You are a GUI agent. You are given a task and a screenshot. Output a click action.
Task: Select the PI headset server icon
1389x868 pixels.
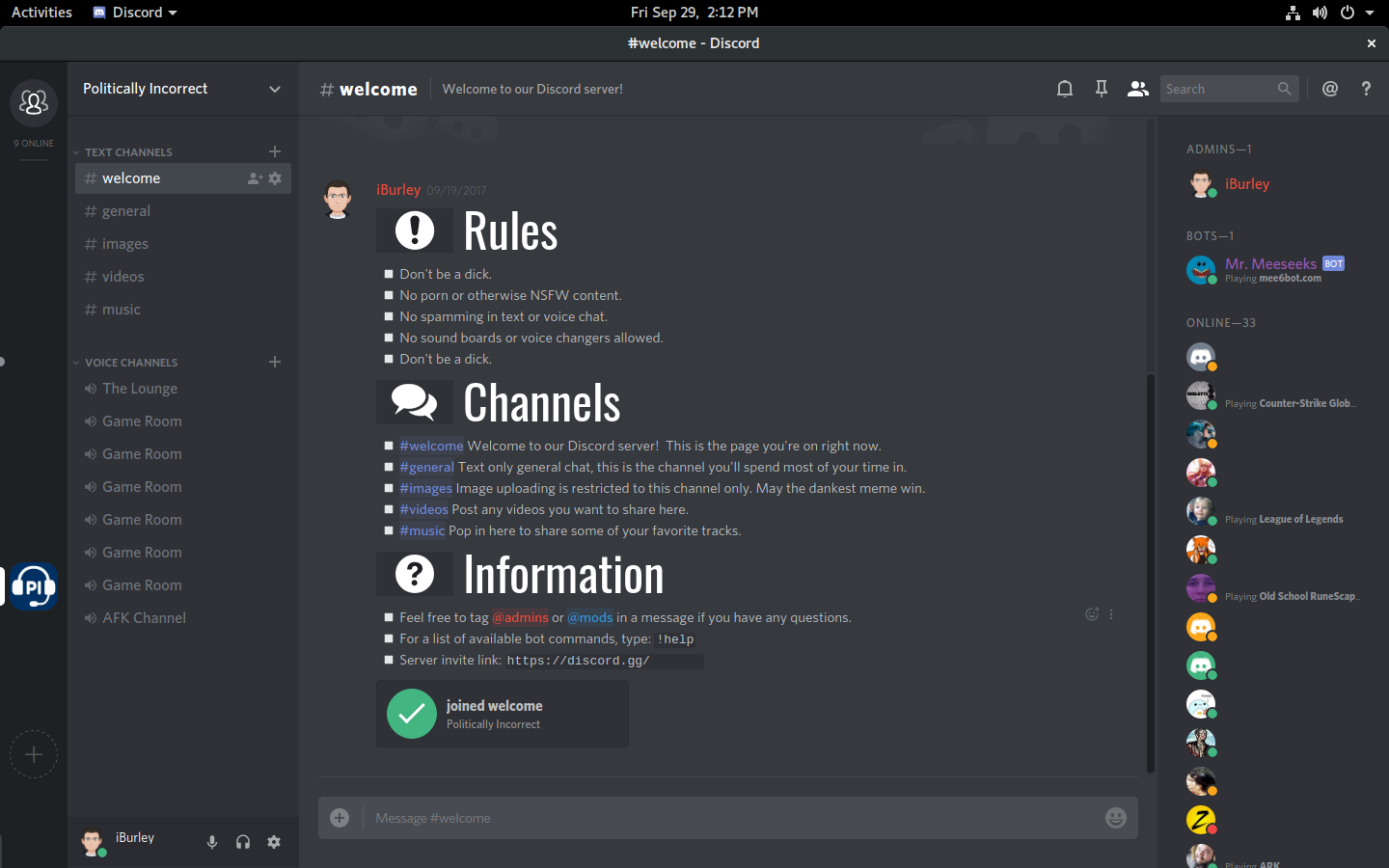(34, 586)
